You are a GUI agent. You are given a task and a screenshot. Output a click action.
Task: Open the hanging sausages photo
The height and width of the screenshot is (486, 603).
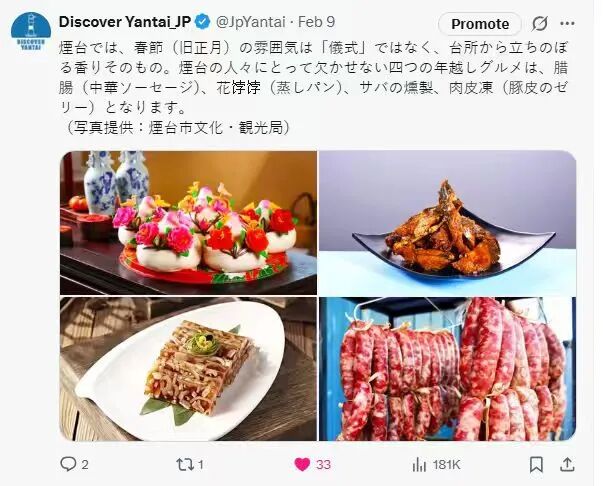pos(448,369)
